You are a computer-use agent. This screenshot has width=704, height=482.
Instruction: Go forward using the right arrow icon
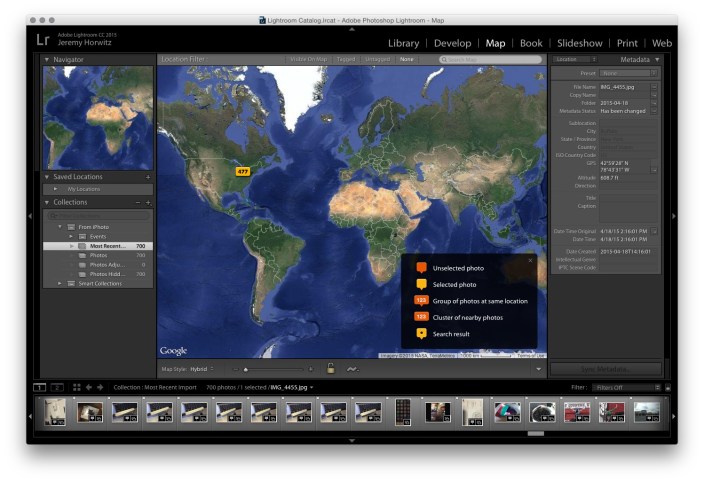pos(100,387)
